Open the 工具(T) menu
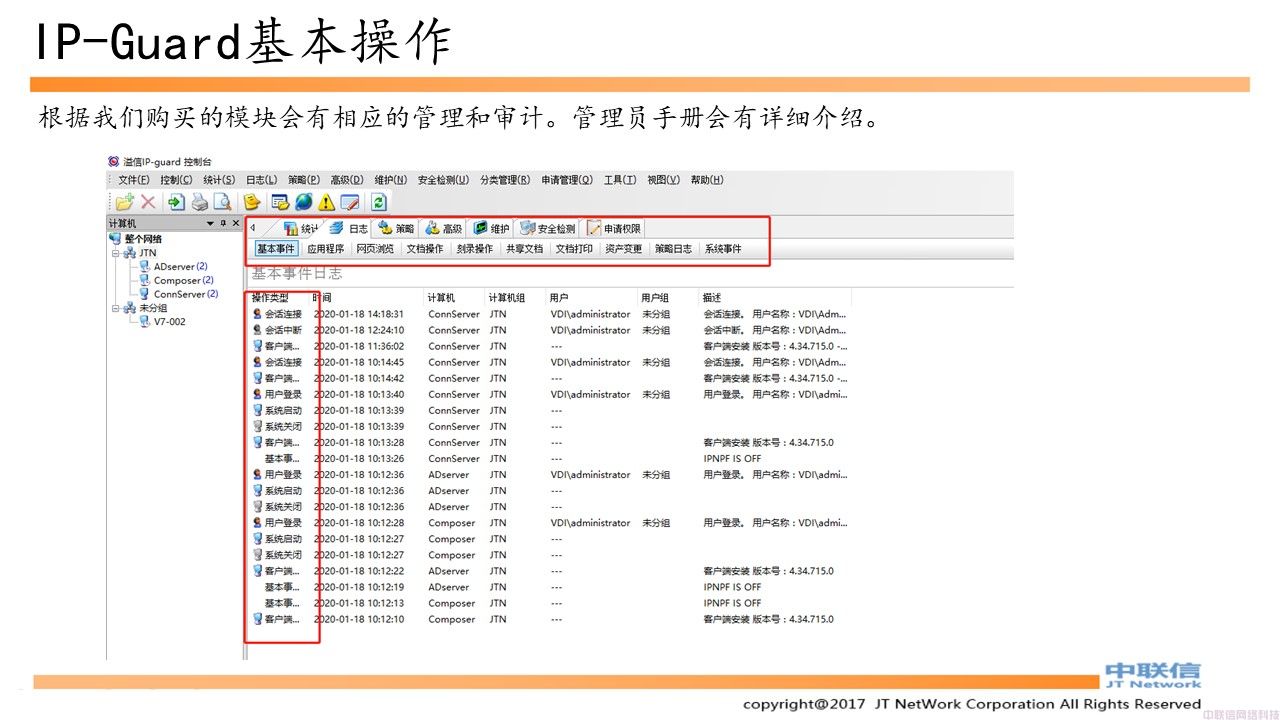1280x720 pixels. pos(620,180)
